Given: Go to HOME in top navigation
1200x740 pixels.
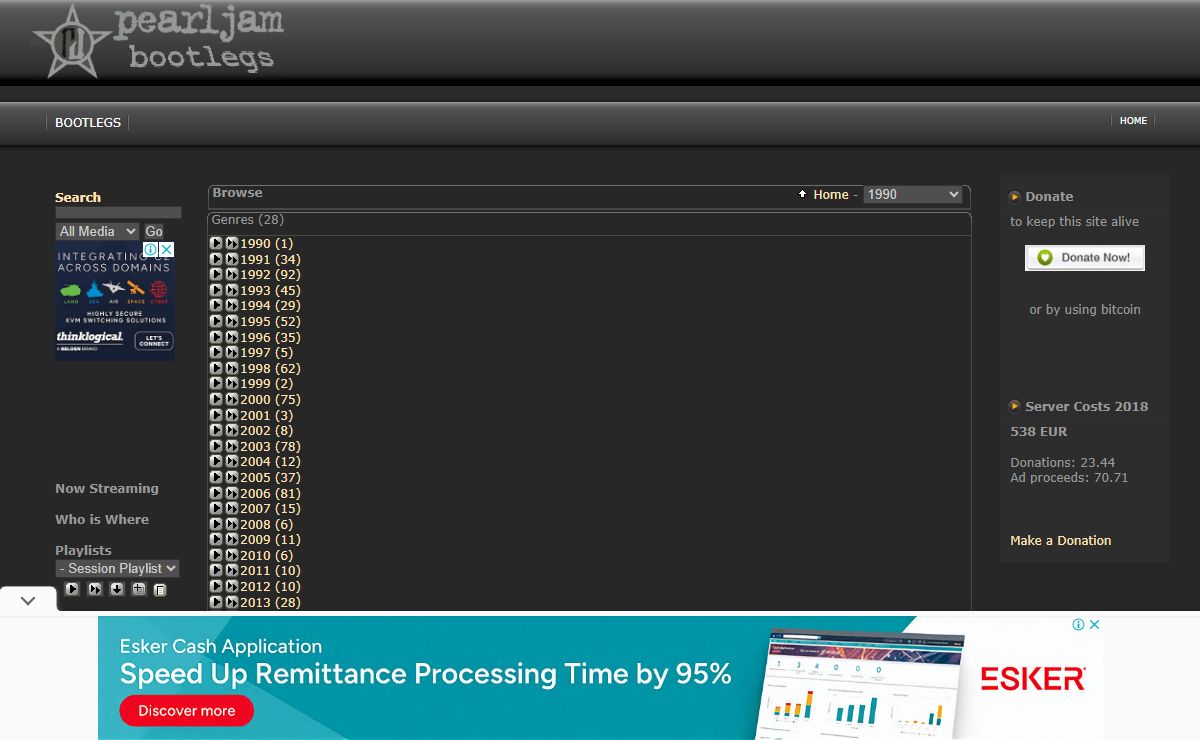Looking at the screenshot, I should click(1133, 120).
